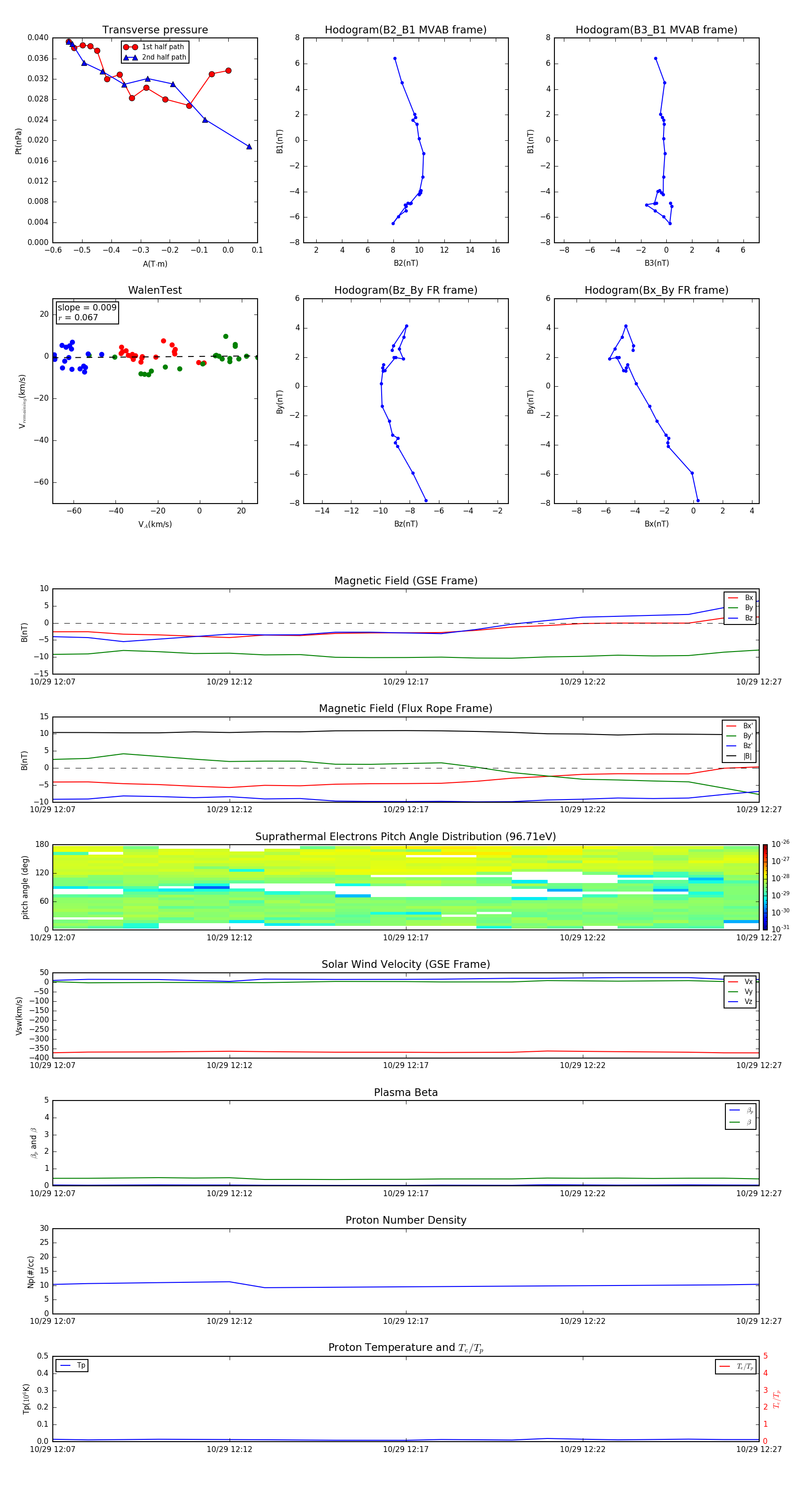Click the 'Tp' legend entry
The height and width of the screenshot is (1489, 812).
pyautogui.click(x=72, y=1365)
